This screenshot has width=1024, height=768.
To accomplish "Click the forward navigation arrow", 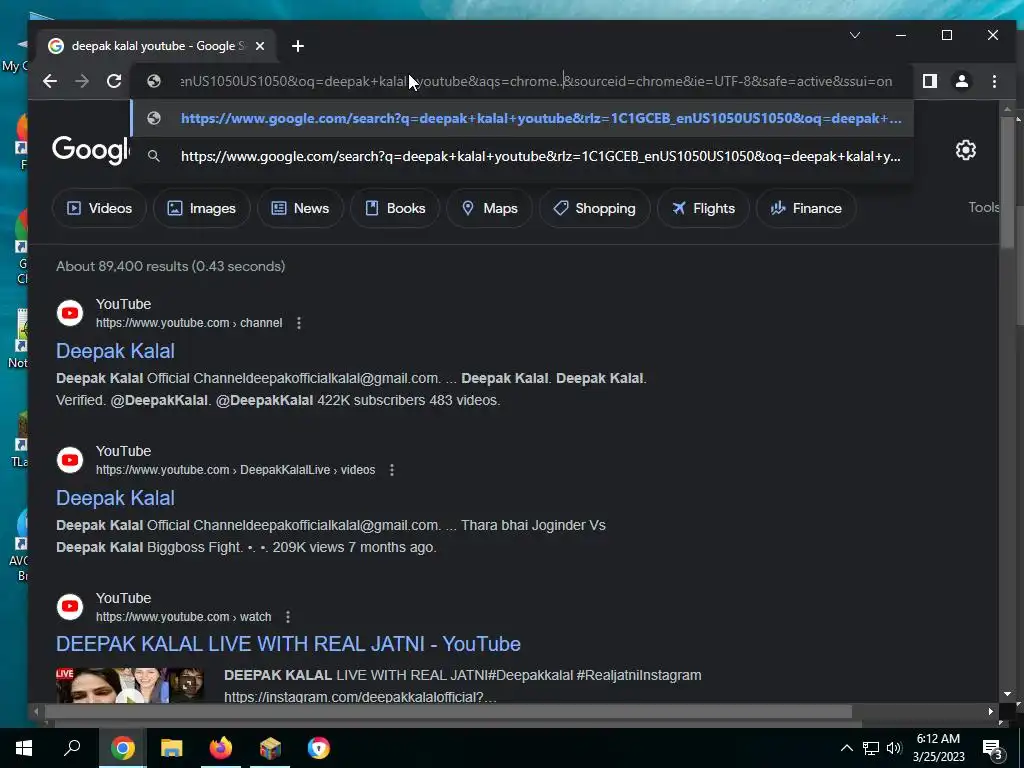I will point(82,81).
